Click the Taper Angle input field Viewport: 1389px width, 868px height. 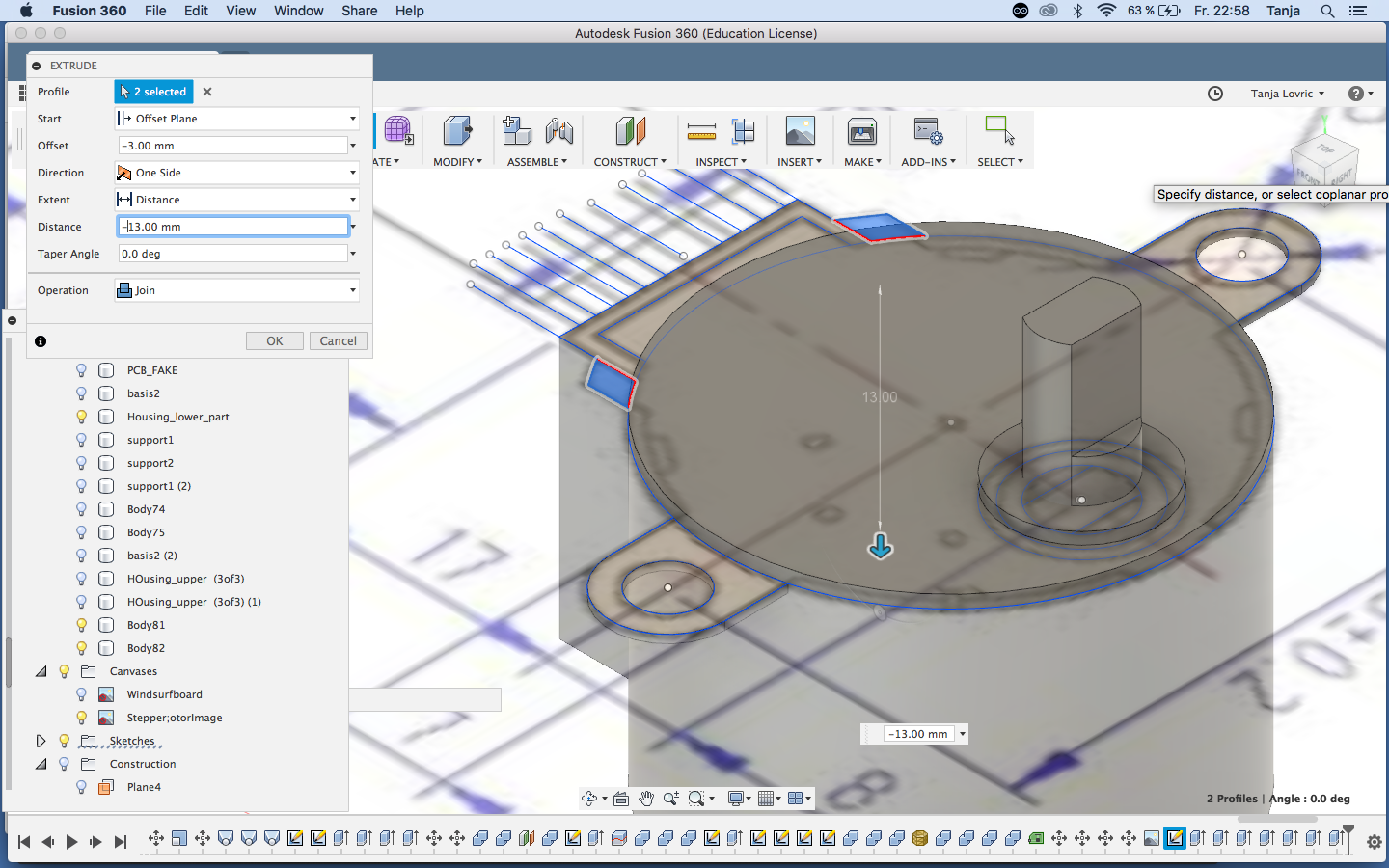pyautogui.click(x=232, y=254)
